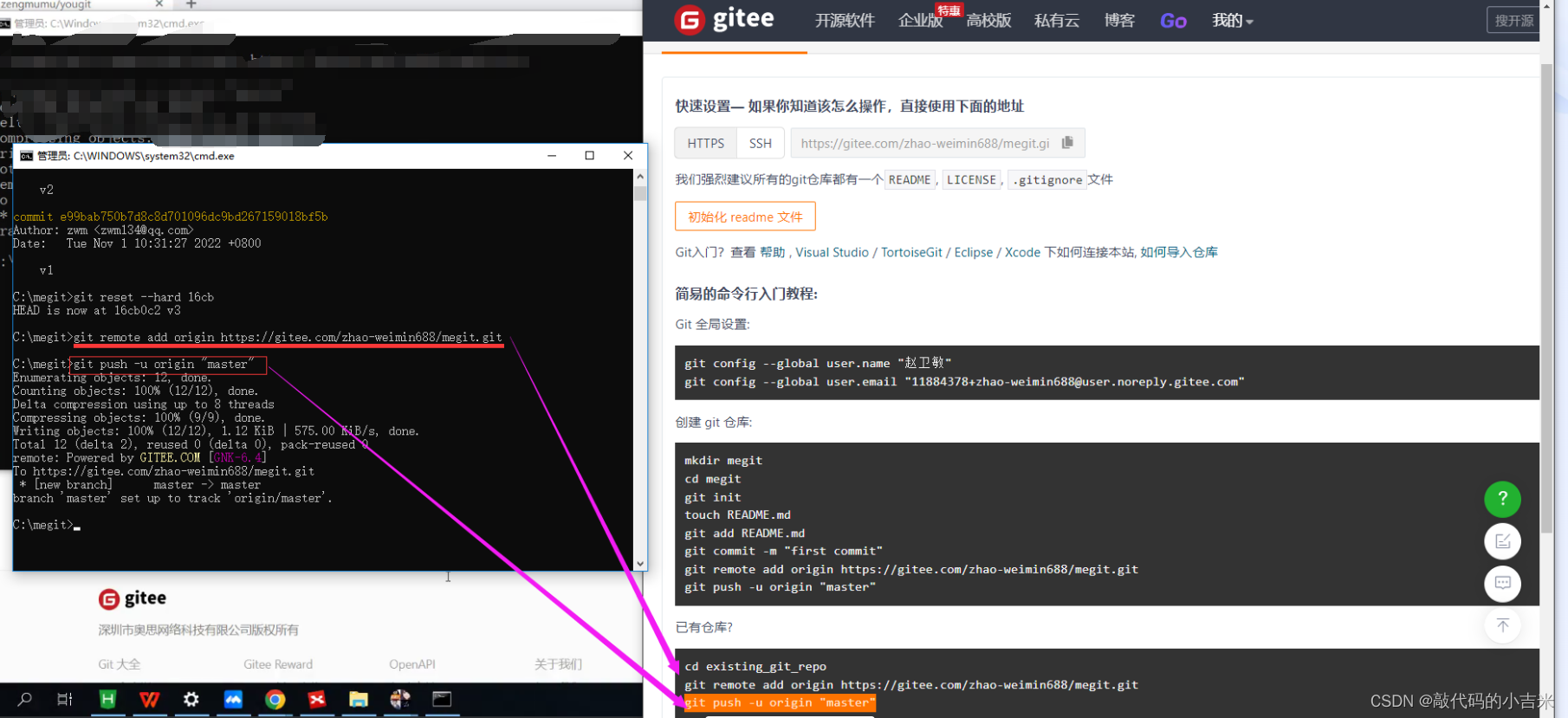Screen dimensions: 1568x718
Task: Click the Gitee logo in the header
Action: point(724,19)
